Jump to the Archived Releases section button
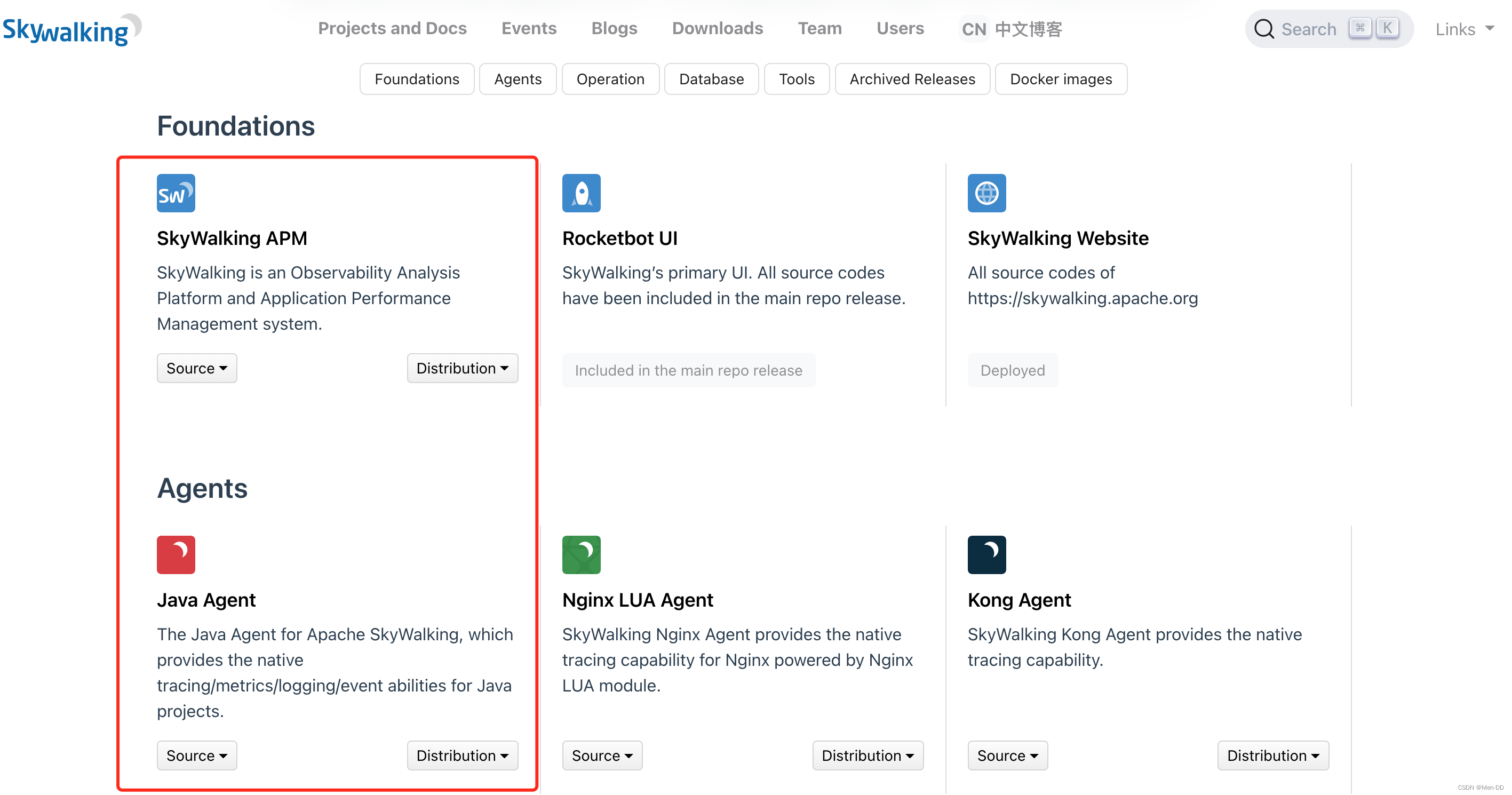Image resolution: width=1512 pixels, height=795 pixels. pyautogui.click(x=912, y=79)
